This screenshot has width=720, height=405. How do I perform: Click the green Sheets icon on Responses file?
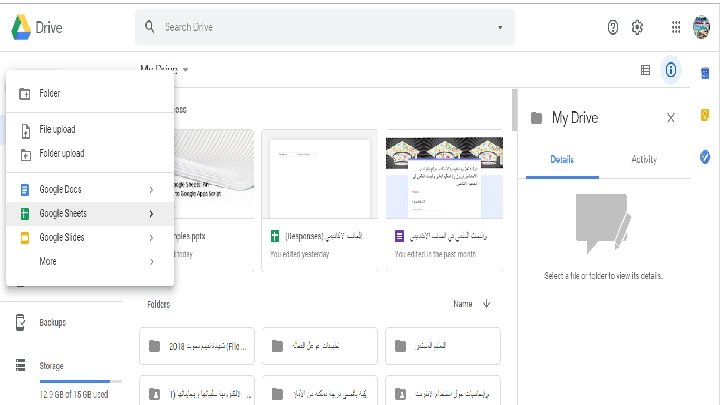click(275, 236)
